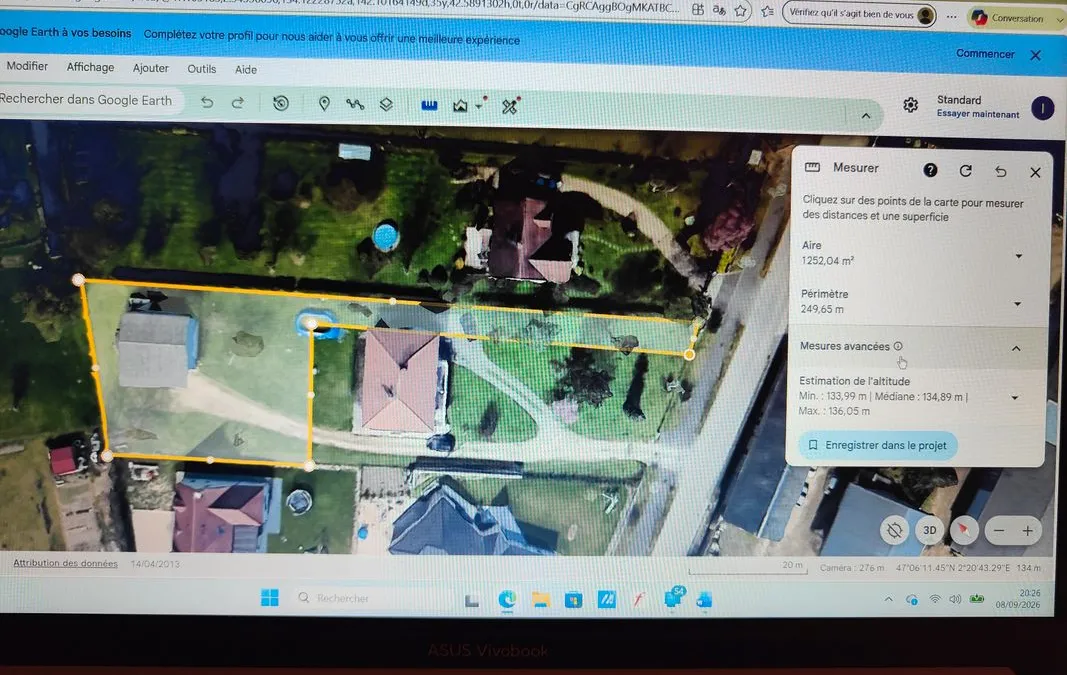Zoom out with the minus button
The image size is (1067, 675).
(x=999, y=530)
